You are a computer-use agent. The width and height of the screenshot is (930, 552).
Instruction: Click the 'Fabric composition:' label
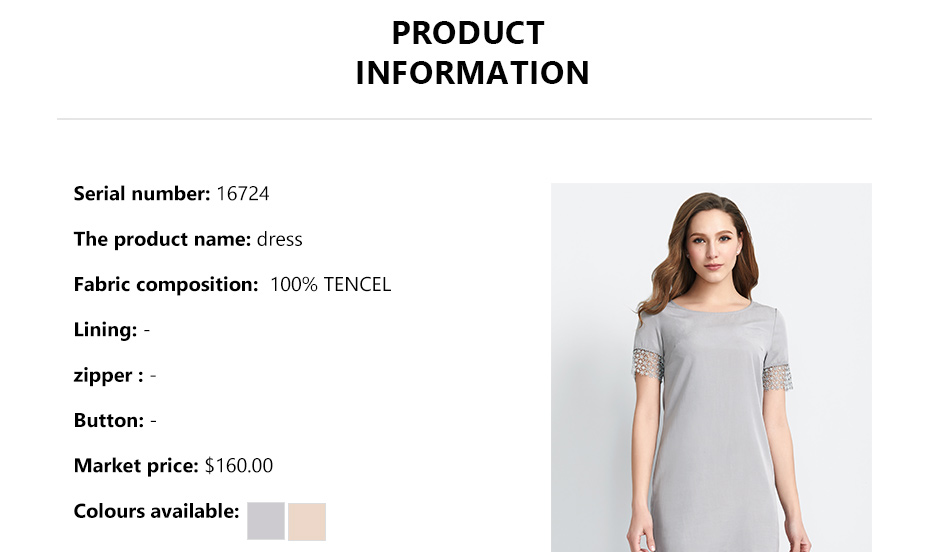click(166, 285)
